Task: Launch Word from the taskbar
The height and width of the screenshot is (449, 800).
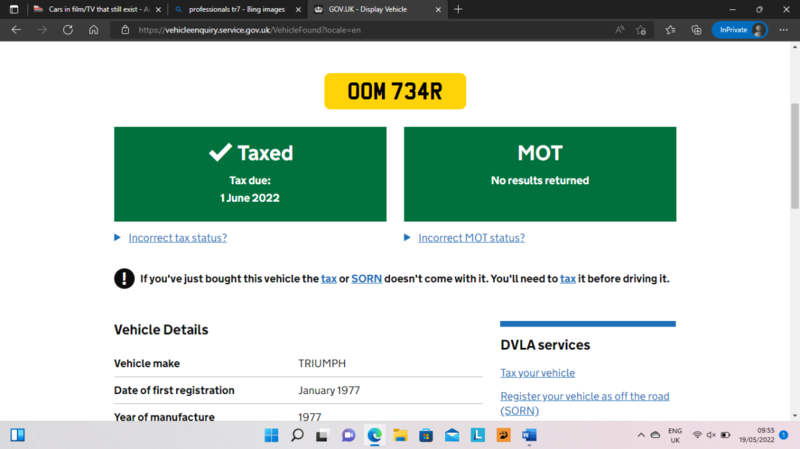Action: 529,435
